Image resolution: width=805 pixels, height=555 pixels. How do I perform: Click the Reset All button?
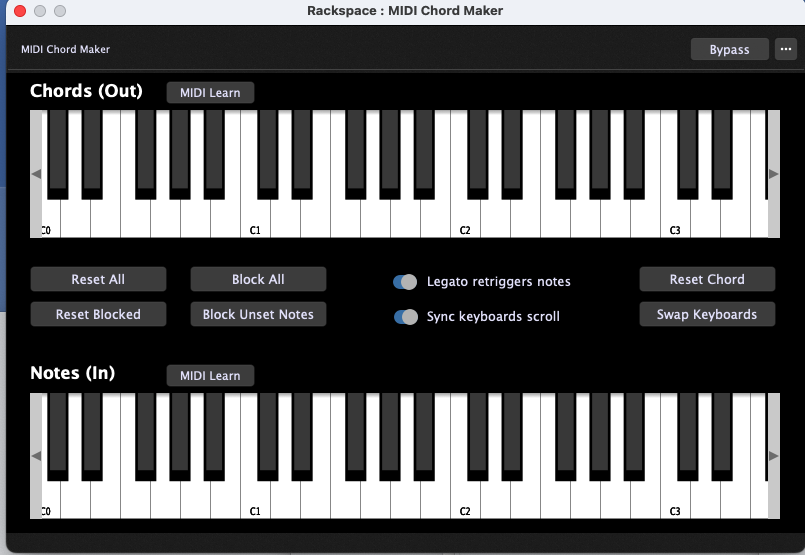[x=98, y=279]
